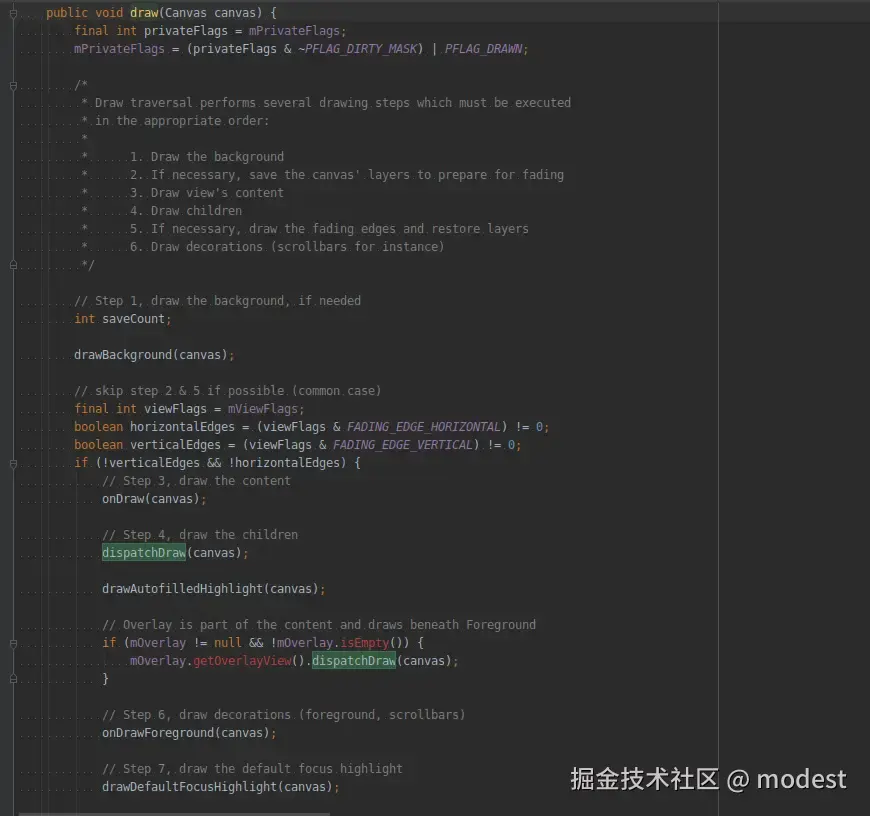Collapse the verticalEdges if block

tap(12, 462)
